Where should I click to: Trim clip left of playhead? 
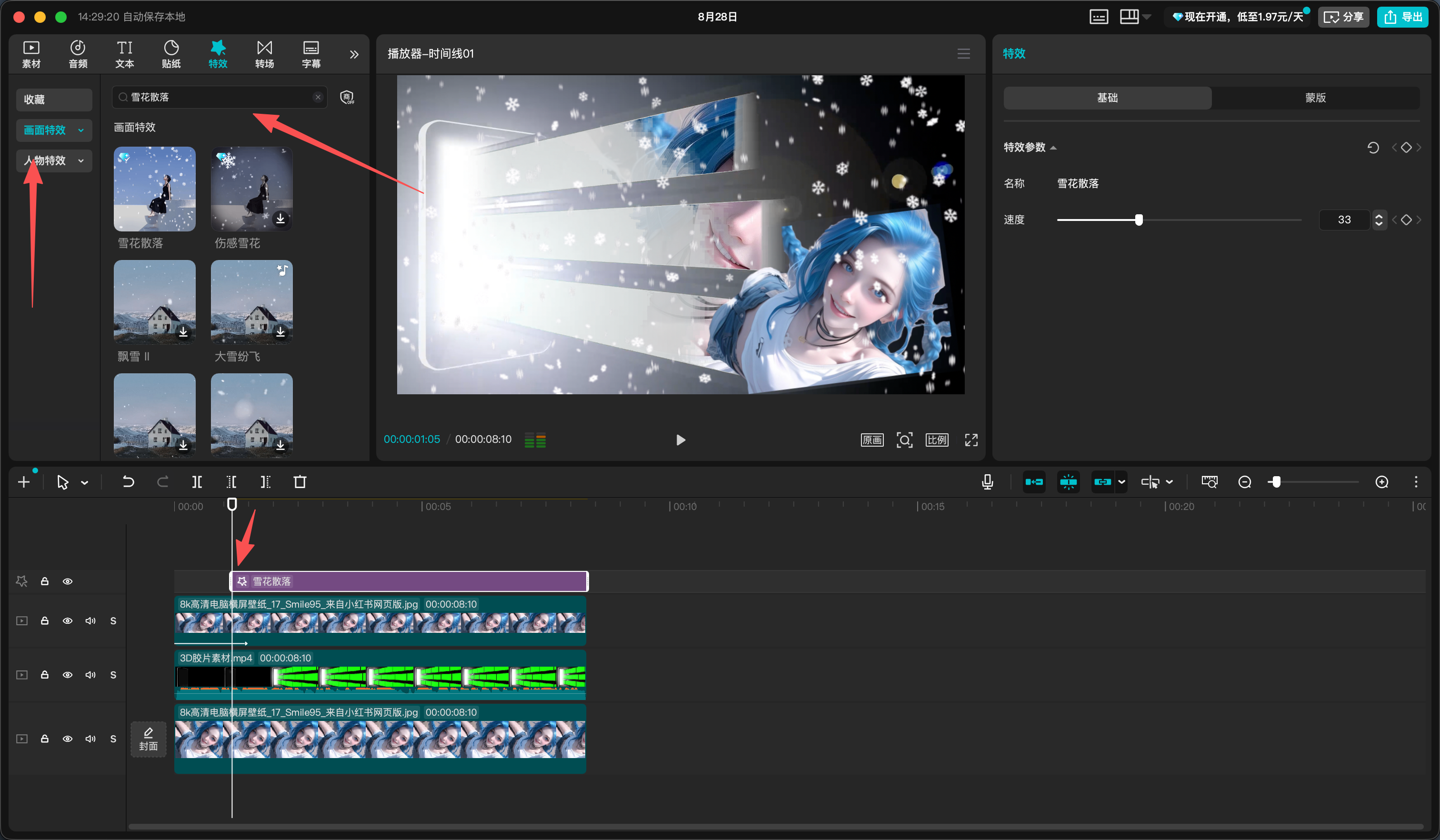[231, 482]
